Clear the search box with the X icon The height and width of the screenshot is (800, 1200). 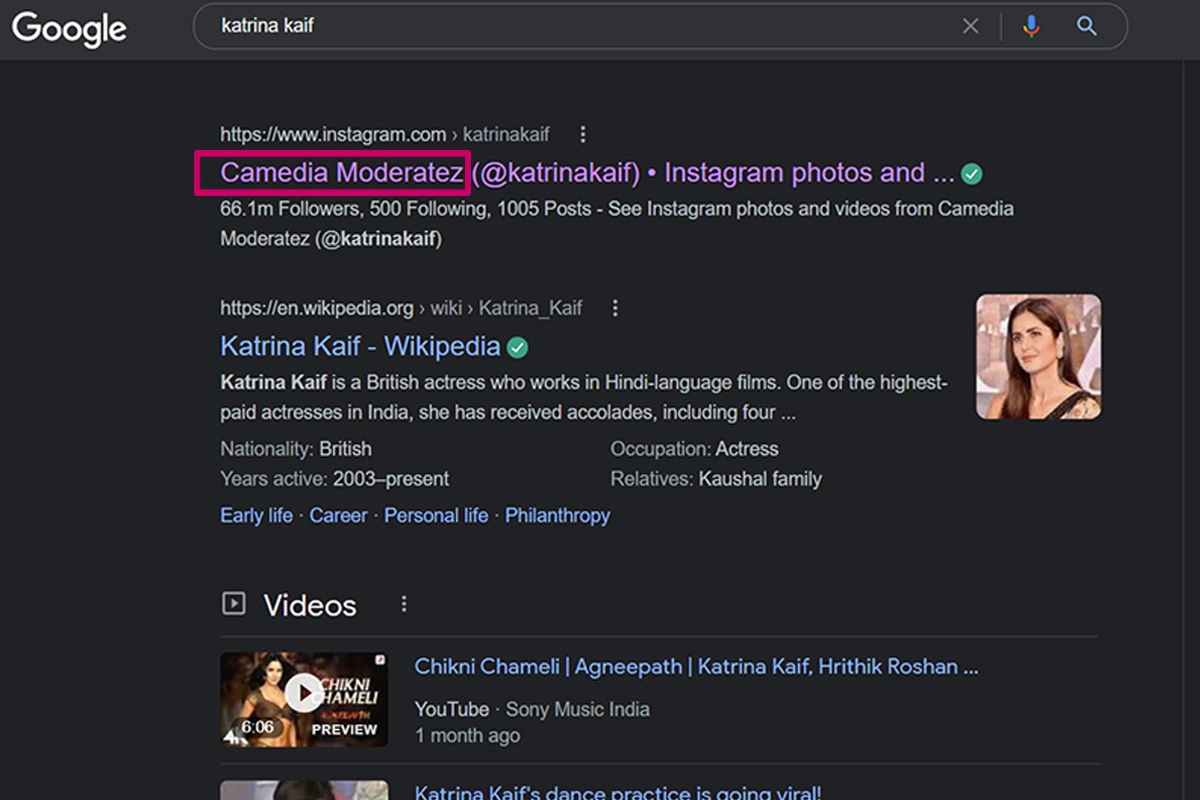coord(970,27)
